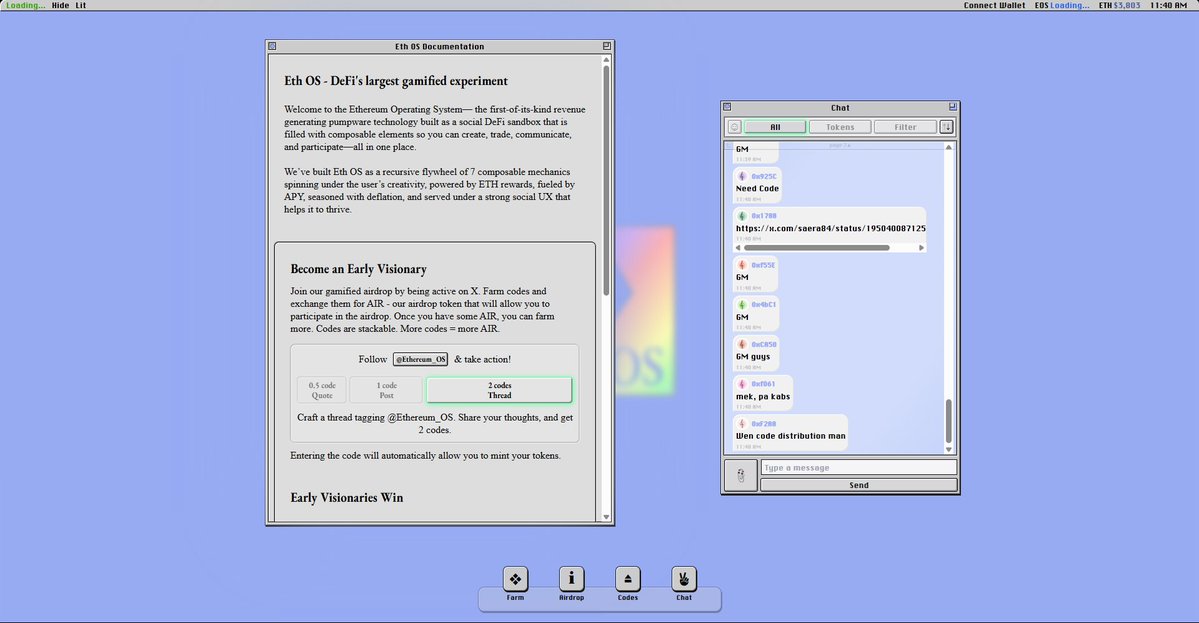Click username 0xf061 in chat

(x=763, y=384)
